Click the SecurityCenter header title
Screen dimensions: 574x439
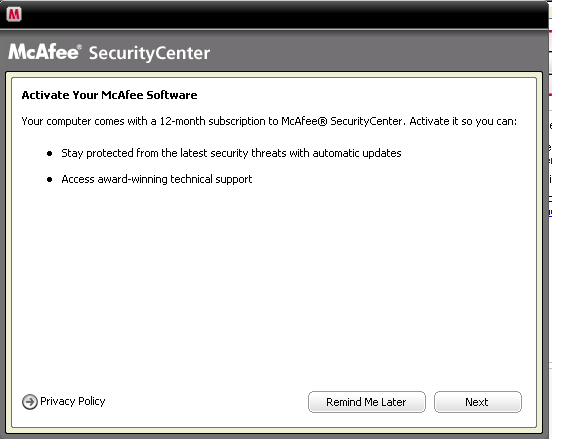(x=149, y=53)
